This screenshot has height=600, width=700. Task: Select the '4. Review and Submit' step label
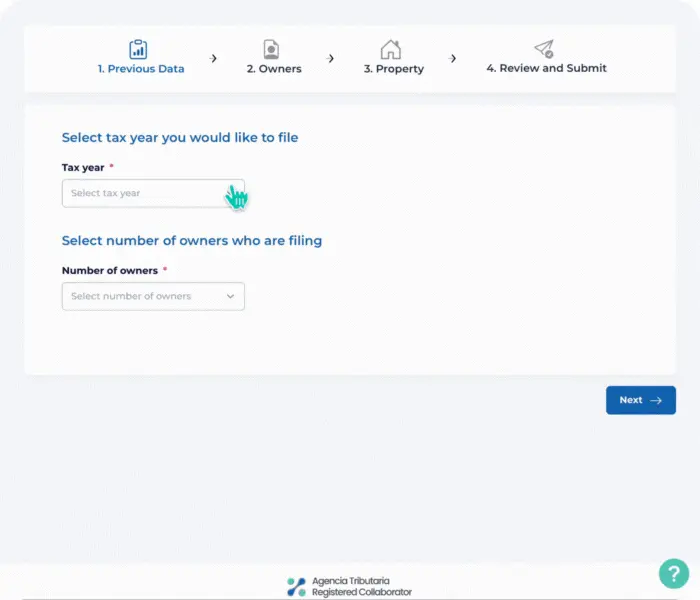[546, 68]
